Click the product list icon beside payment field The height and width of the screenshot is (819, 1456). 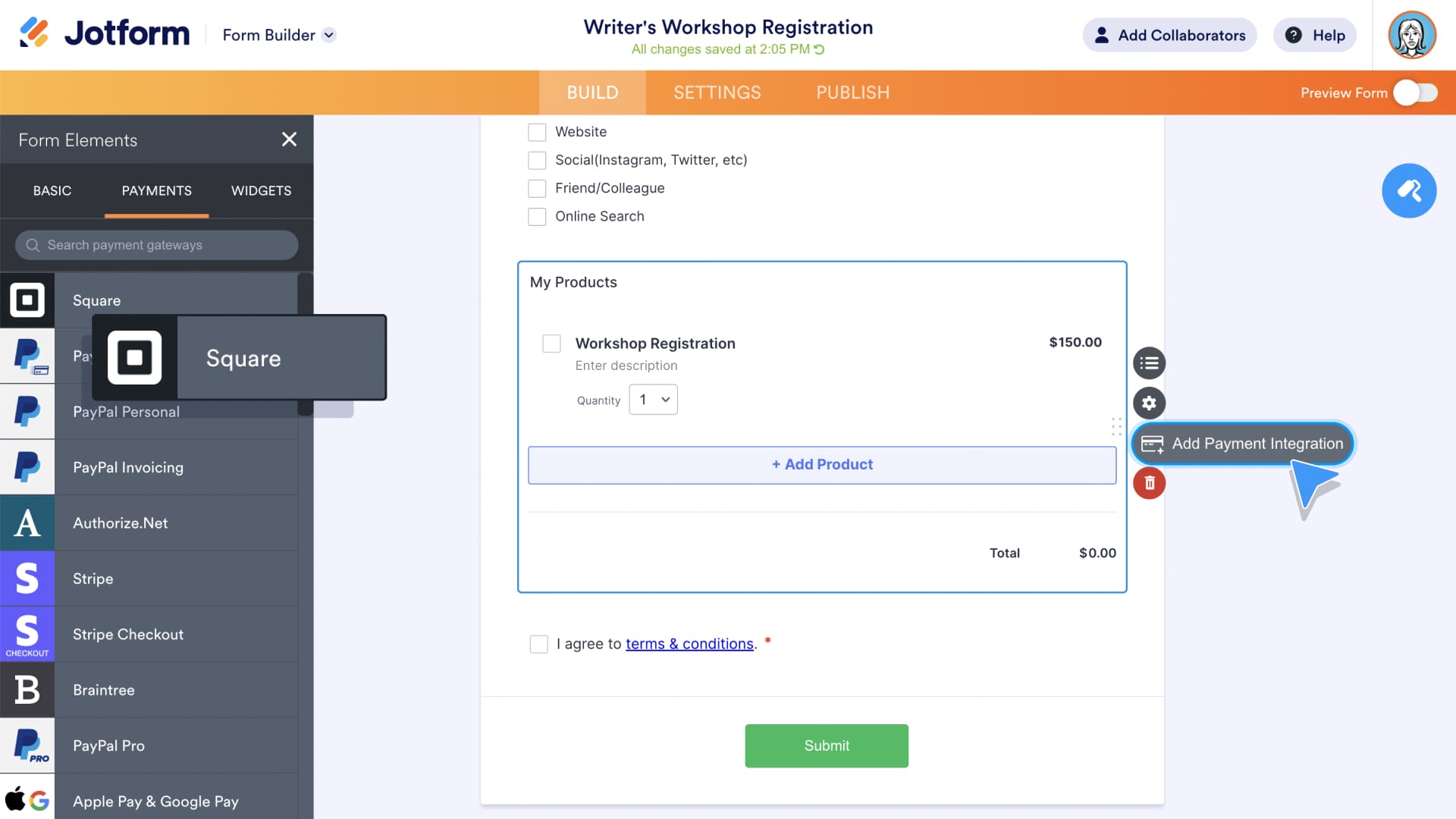(1149, 363)
